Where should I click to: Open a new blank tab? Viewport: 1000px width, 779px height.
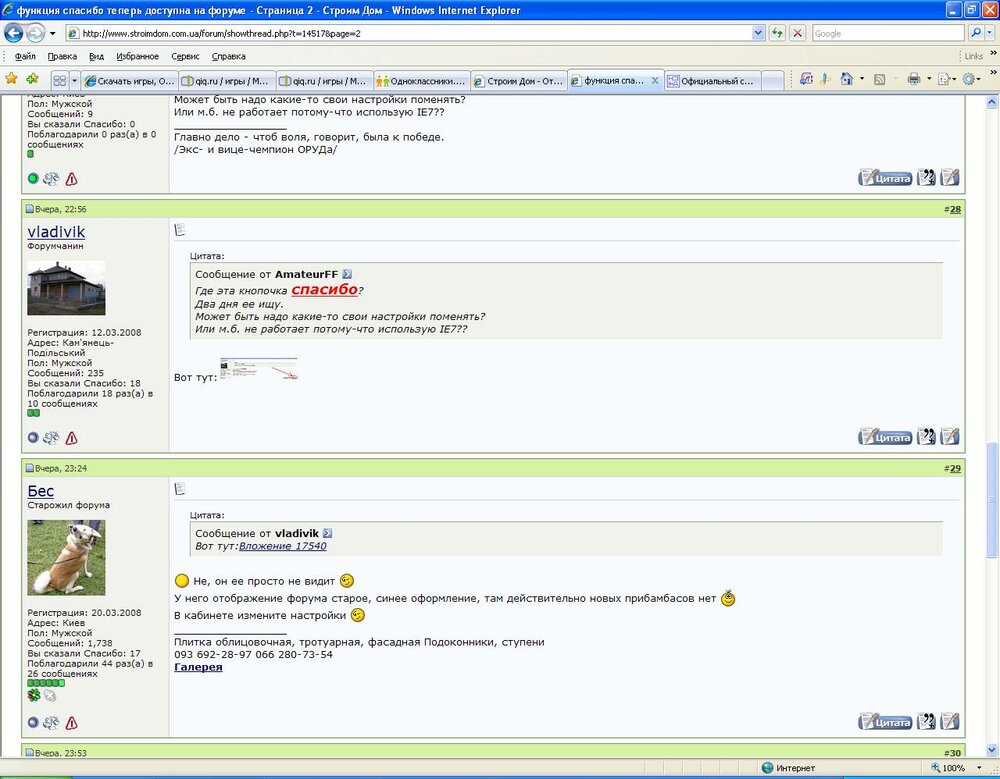772,81
